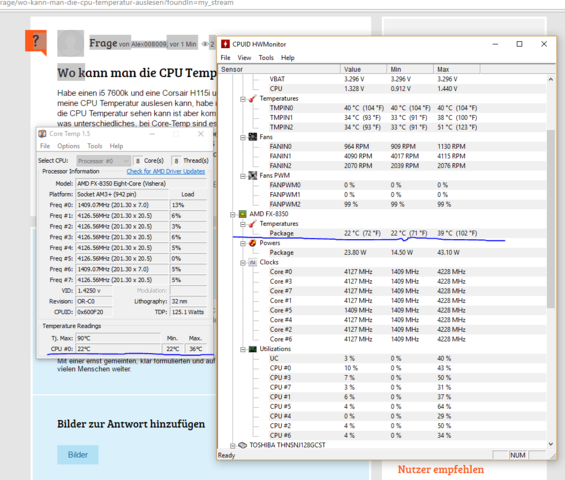Click the Sensor column header

[x=279, y=69]
